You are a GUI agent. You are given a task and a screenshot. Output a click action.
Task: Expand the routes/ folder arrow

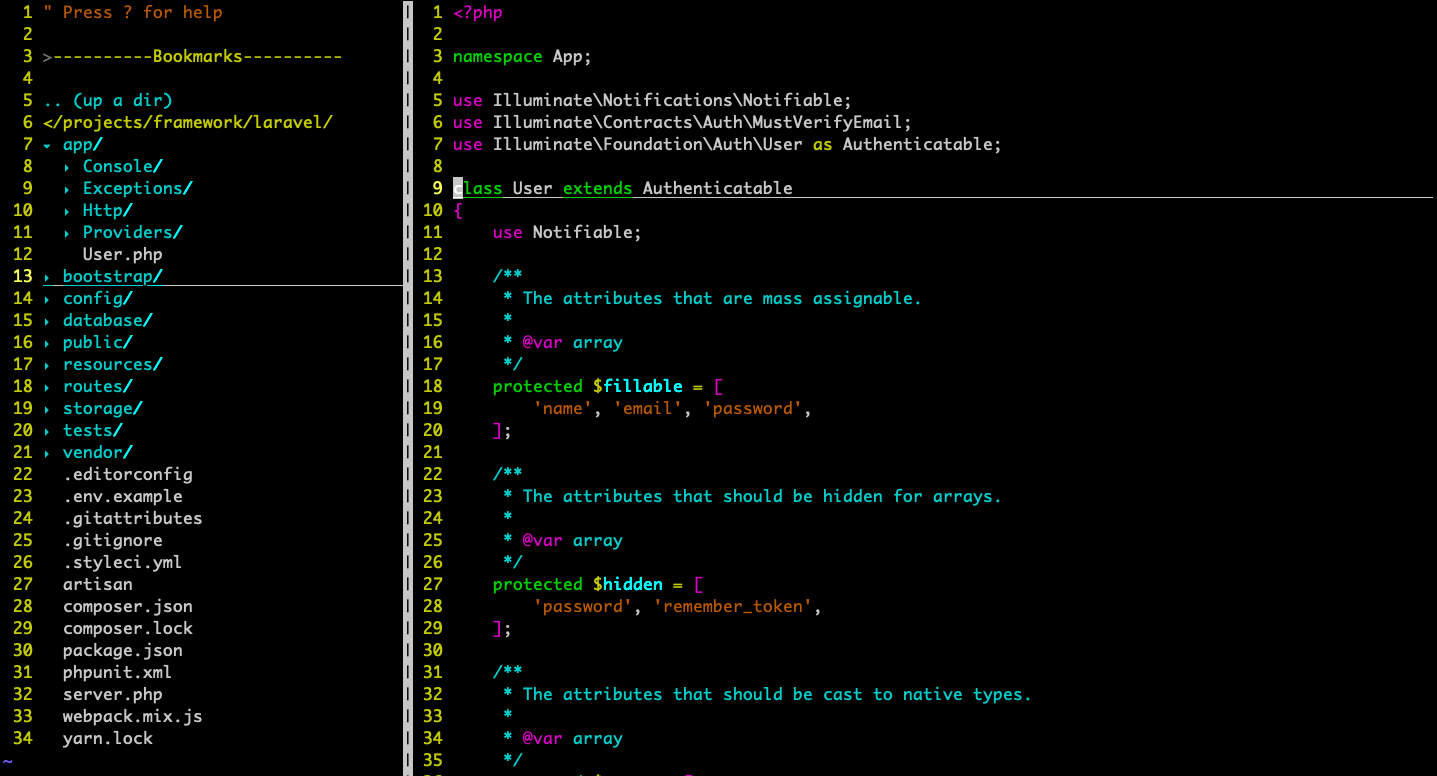click(x=47, y=387)
